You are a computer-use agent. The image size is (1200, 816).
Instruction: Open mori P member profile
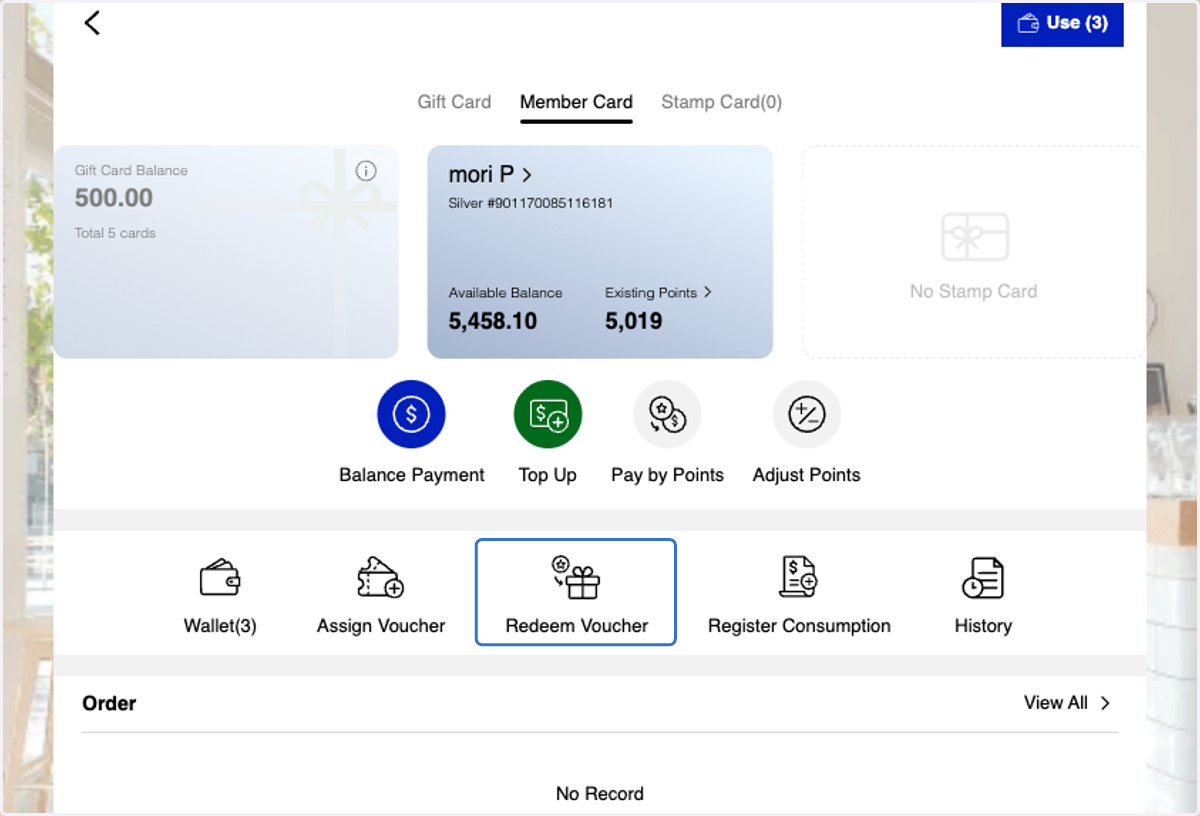(490, 175)
